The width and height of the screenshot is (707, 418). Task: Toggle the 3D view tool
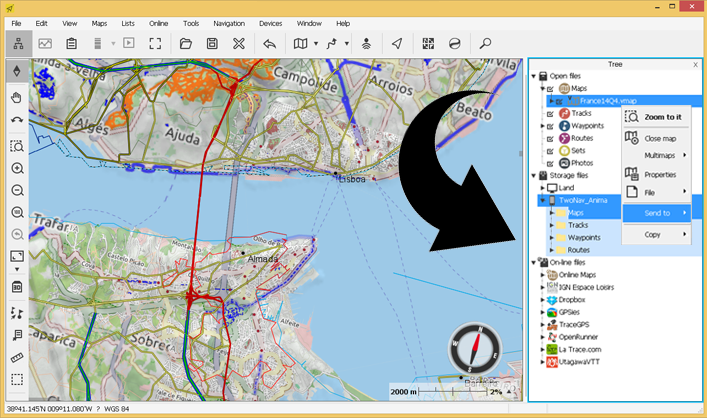tap(17, 287)
